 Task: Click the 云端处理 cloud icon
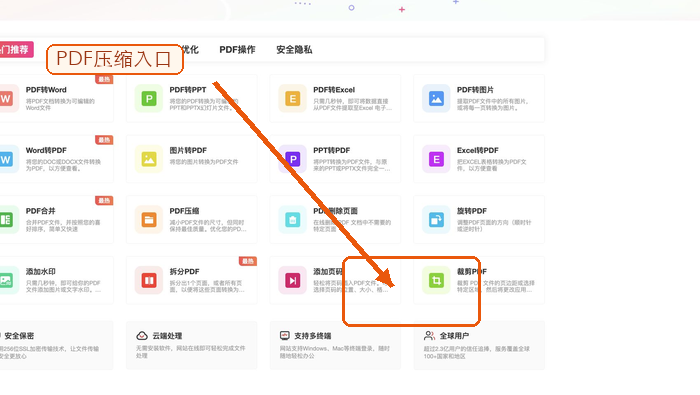point(142,336)
